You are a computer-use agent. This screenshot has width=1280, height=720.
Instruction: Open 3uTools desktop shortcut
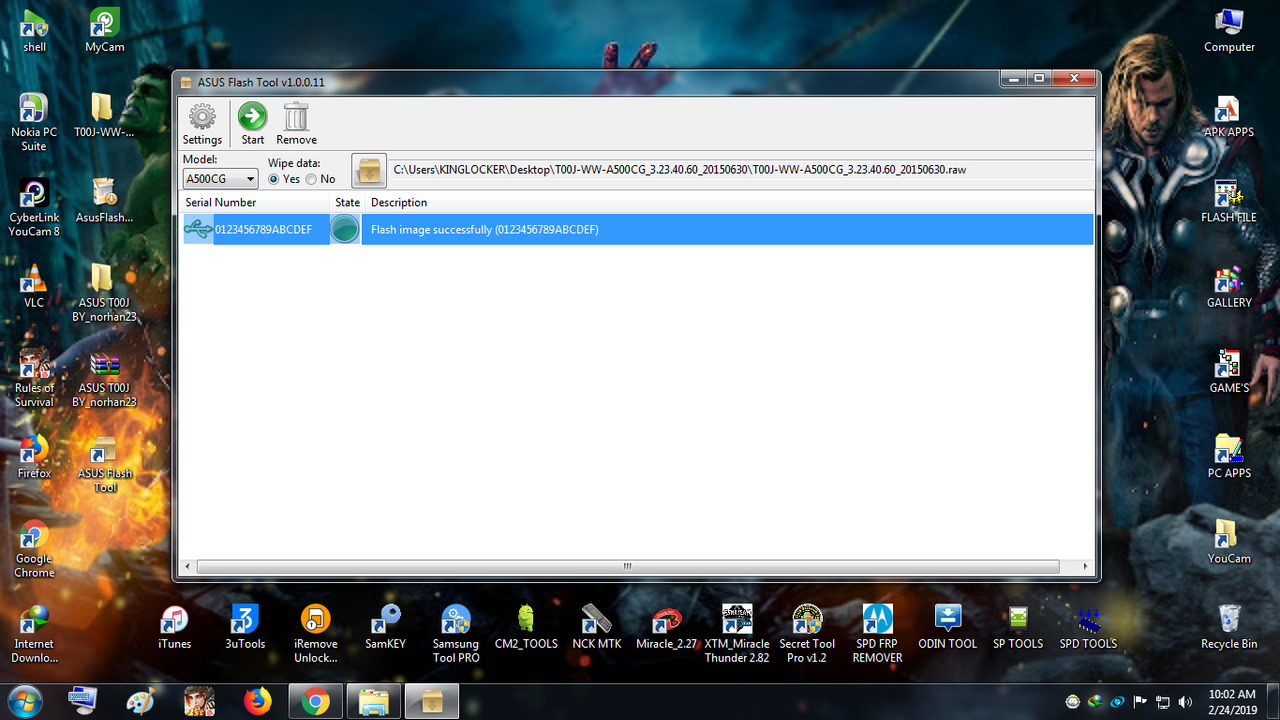point(245,627)
